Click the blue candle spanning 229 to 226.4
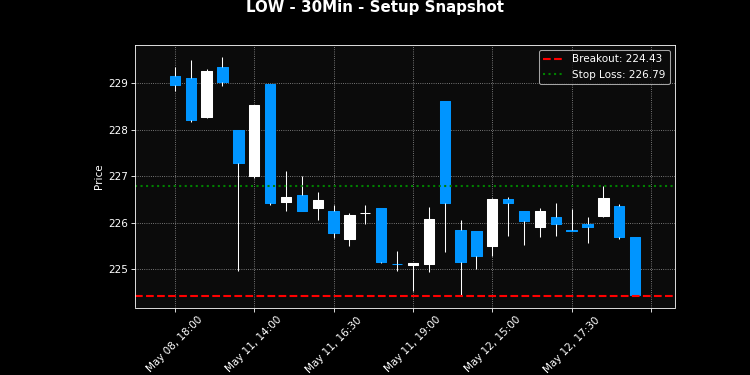Viewport: 750px width, 375px height. pos(270,144)
